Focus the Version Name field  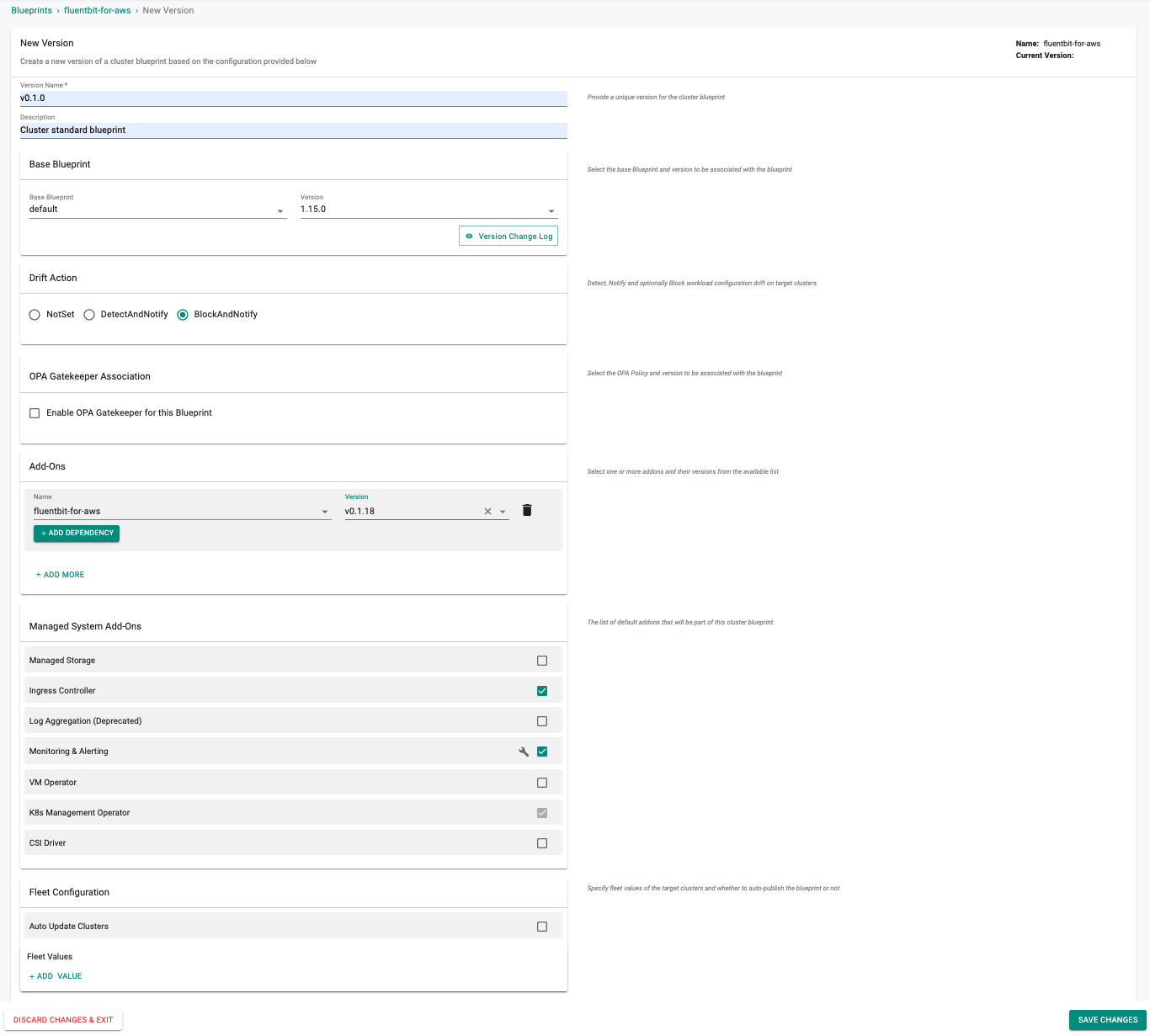coord(294,98)
